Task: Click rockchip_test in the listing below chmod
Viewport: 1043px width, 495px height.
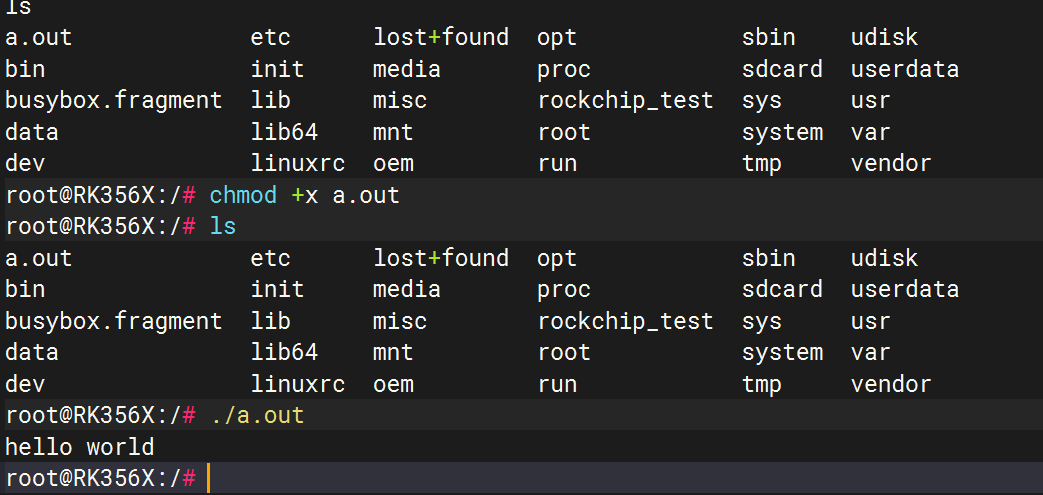Action: [625, 321]
